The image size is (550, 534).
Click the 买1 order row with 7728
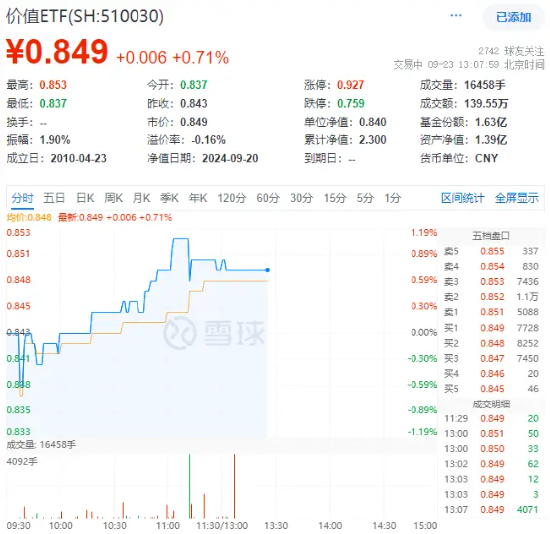pyautogui.click(x=491, y=328)
